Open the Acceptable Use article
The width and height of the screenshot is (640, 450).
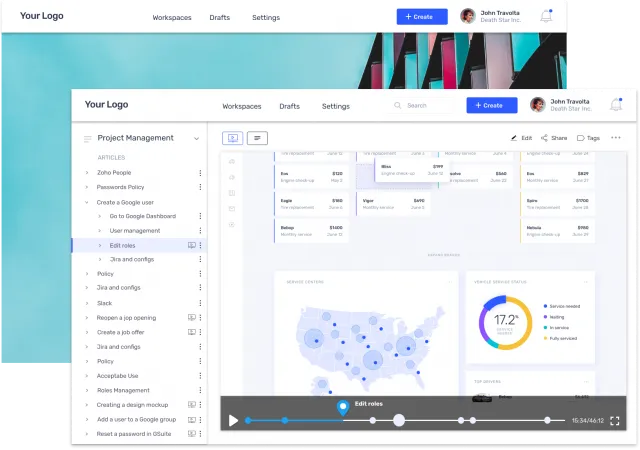[x=118, y=376]
